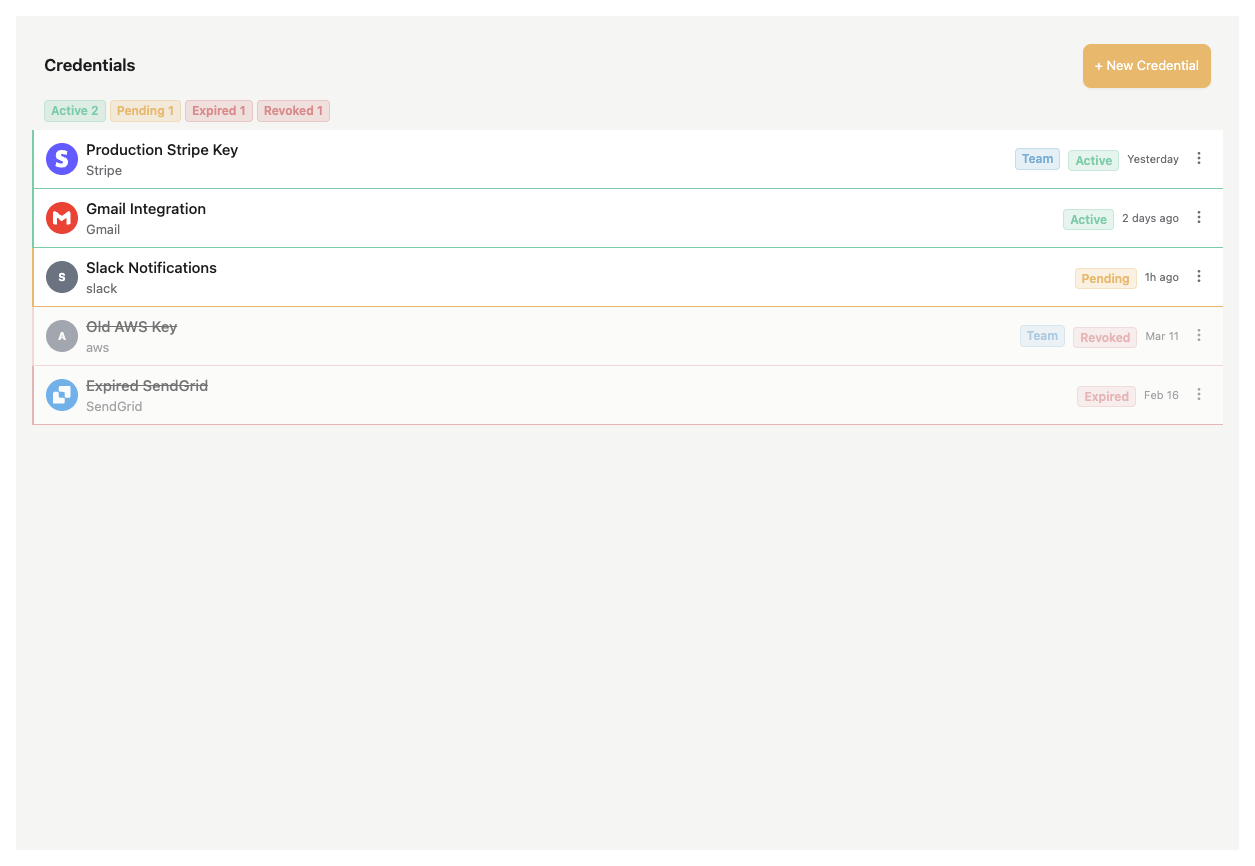The height and width of the screenshot is (866, 1255).
Task: Select the Slack workspace icon
Action: tap(61, 276)
